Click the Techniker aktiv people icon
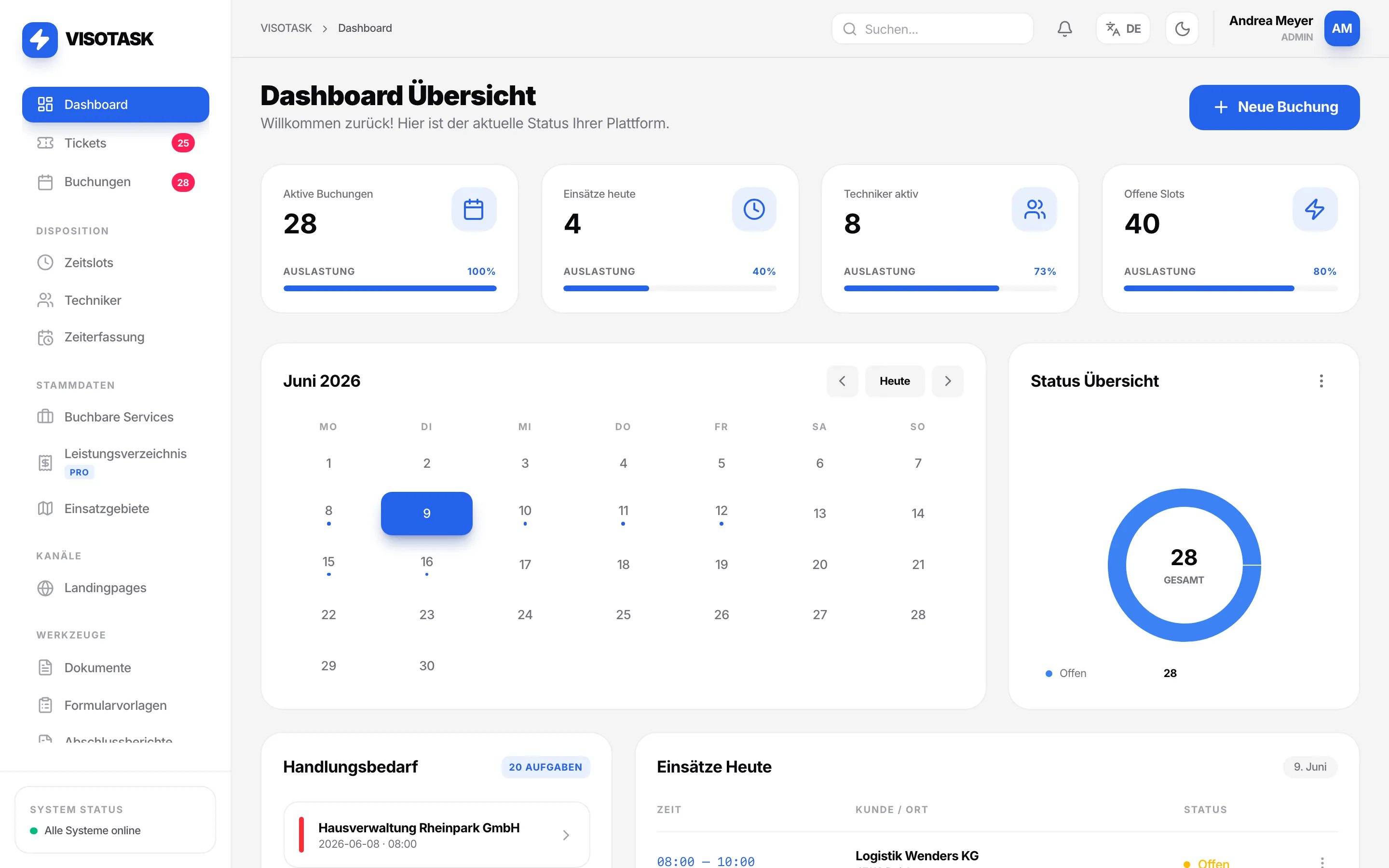This screenshot has height=868, width=1389. (x=1035, y=209)
